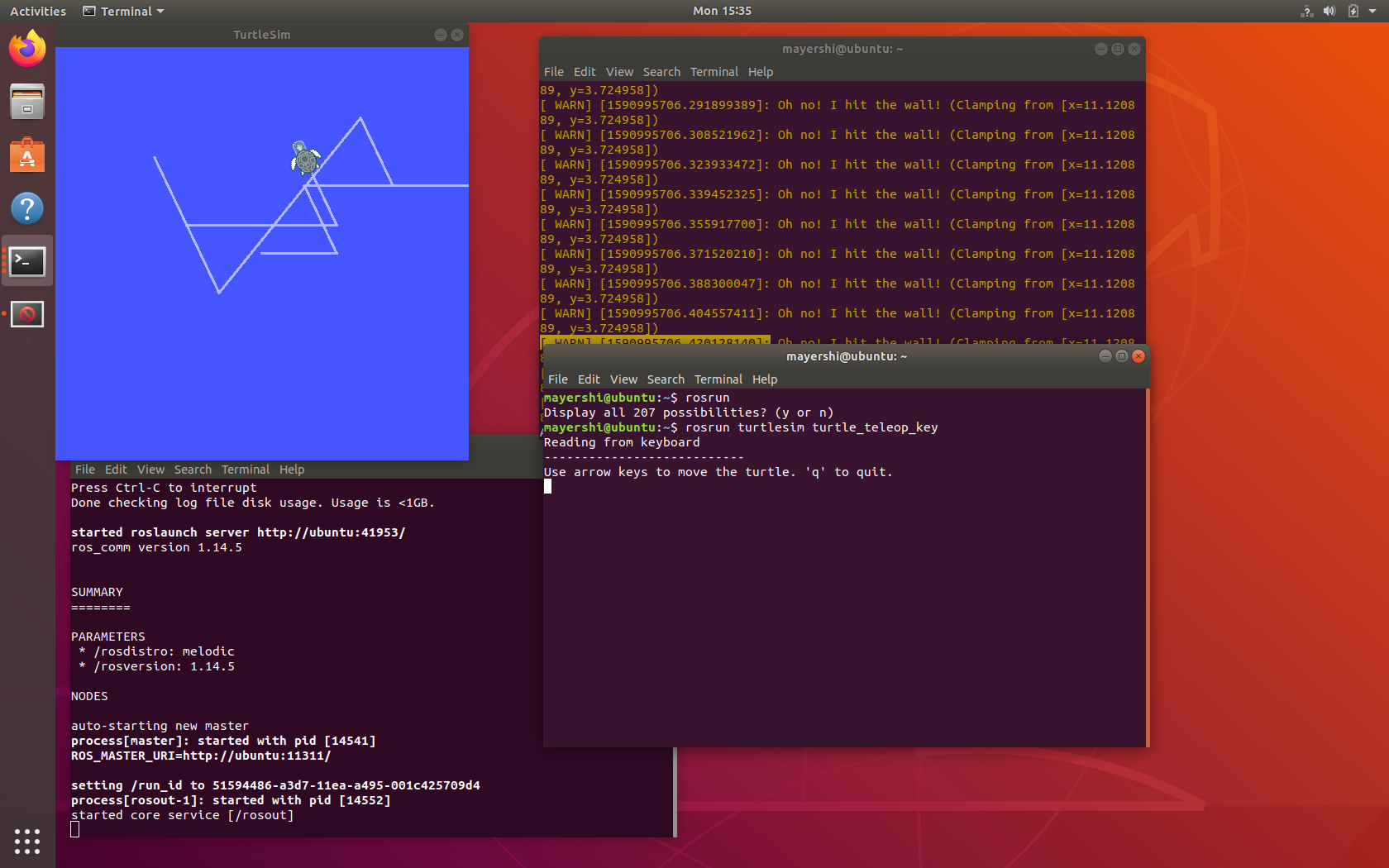Open the Files manager dock icon
Screen dimensions: 1389x868
[x=27, y=102]
